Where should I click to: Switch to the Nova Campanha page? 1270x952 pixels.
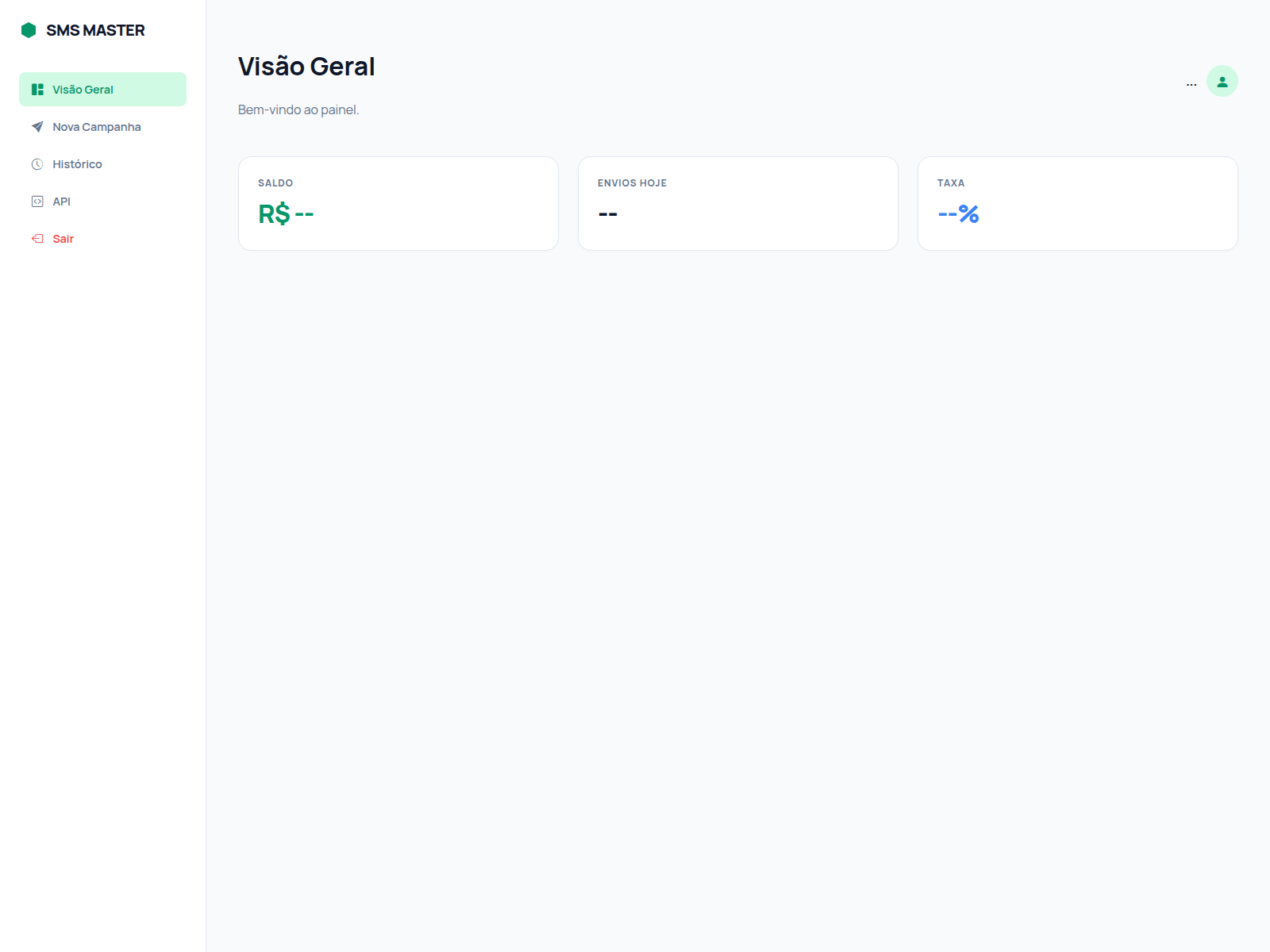point(96,126)
